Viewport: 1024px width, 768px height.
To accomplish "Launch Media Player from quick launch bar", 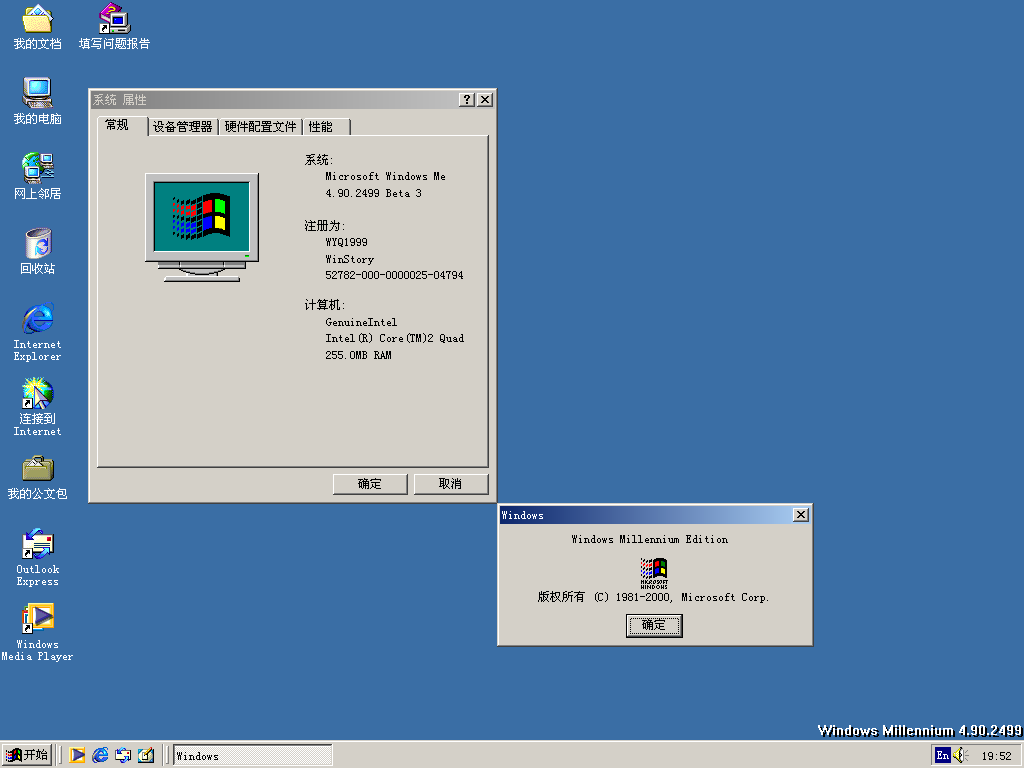I will pyautogui.click(x=77, y=755).
